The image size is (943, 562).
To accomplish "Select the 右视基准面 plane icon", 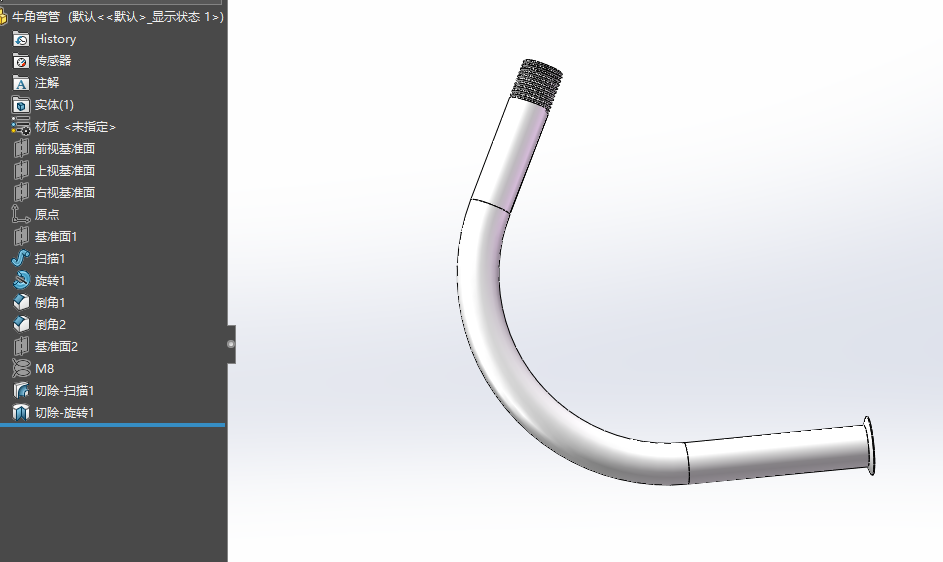I will pos(21,193).
